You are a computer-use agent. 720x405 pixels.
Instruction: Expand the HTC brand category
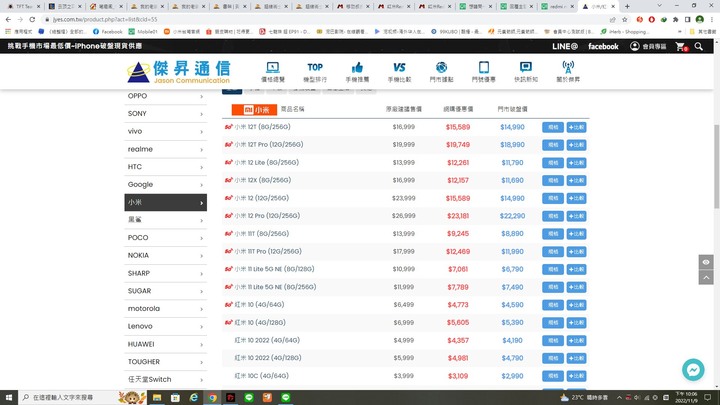tap(165, 167)
